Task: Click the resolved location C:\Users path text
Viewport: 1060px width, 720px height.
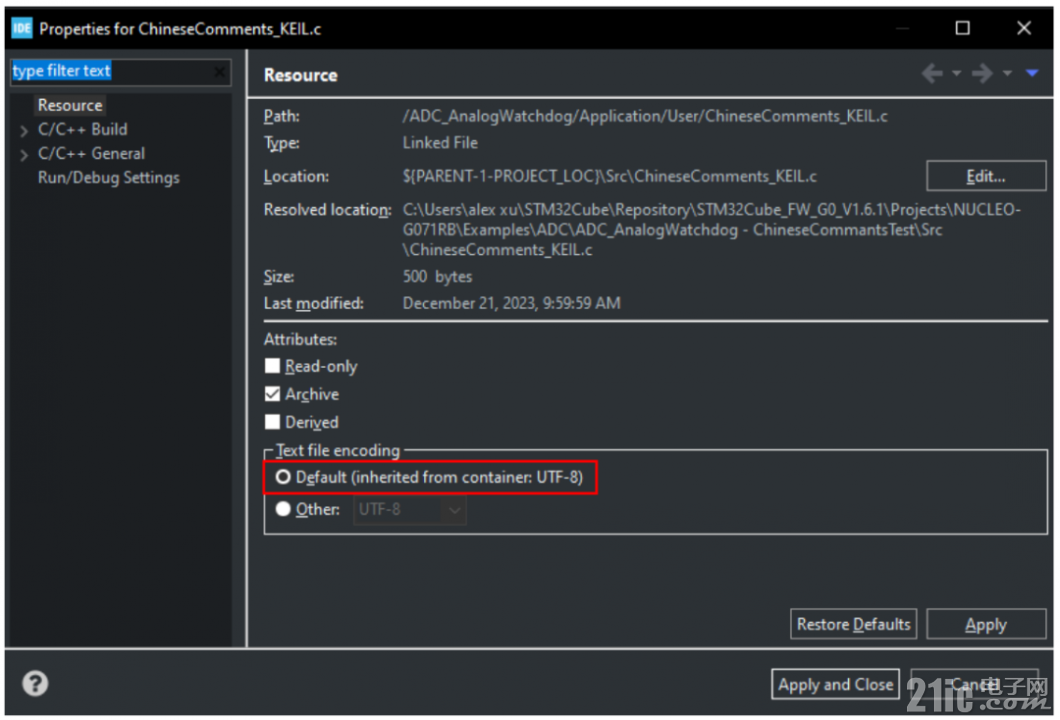Action: 711,230
